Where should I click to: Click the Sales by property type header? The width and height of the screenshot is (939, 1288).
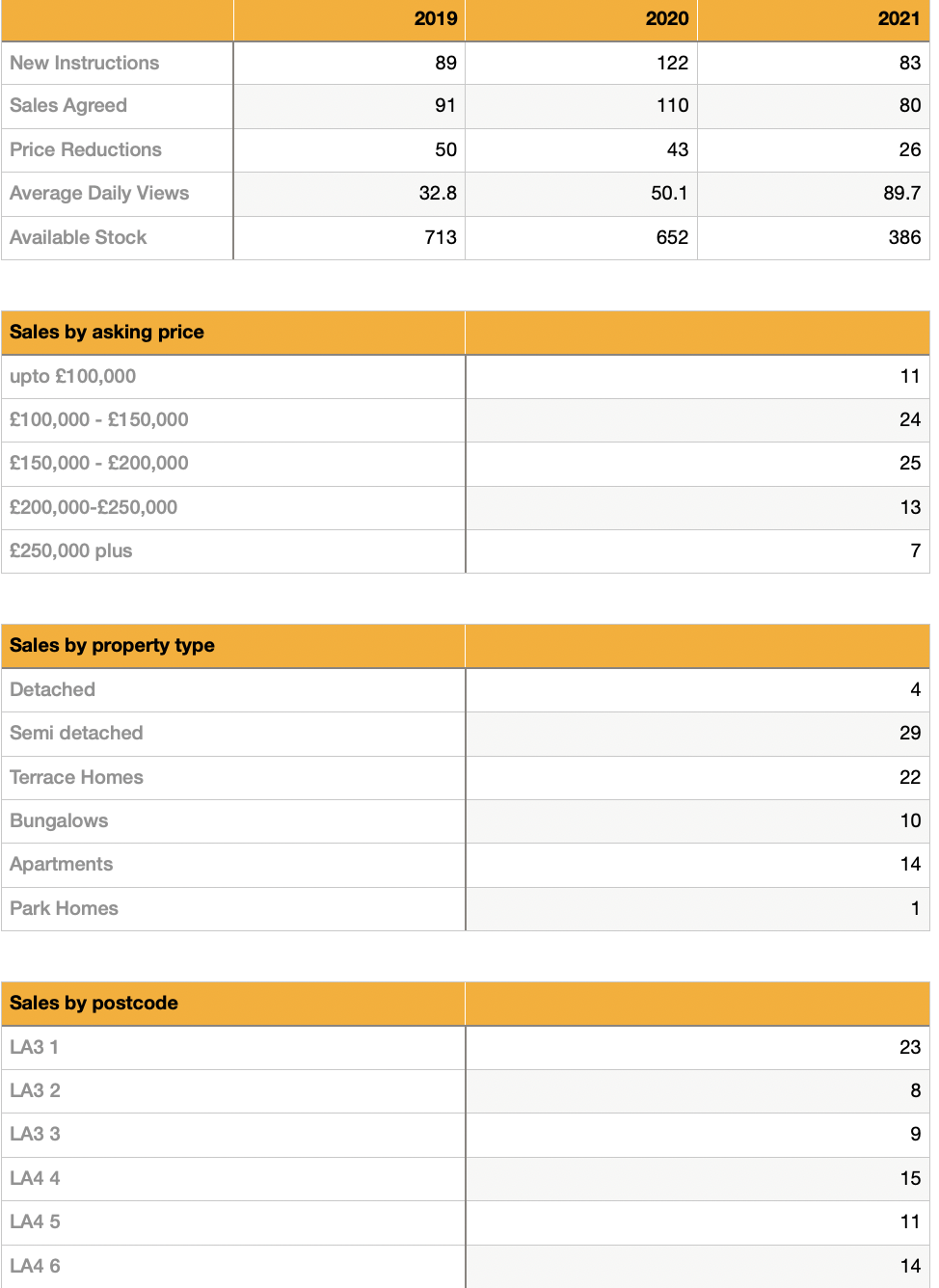(112, 645)
